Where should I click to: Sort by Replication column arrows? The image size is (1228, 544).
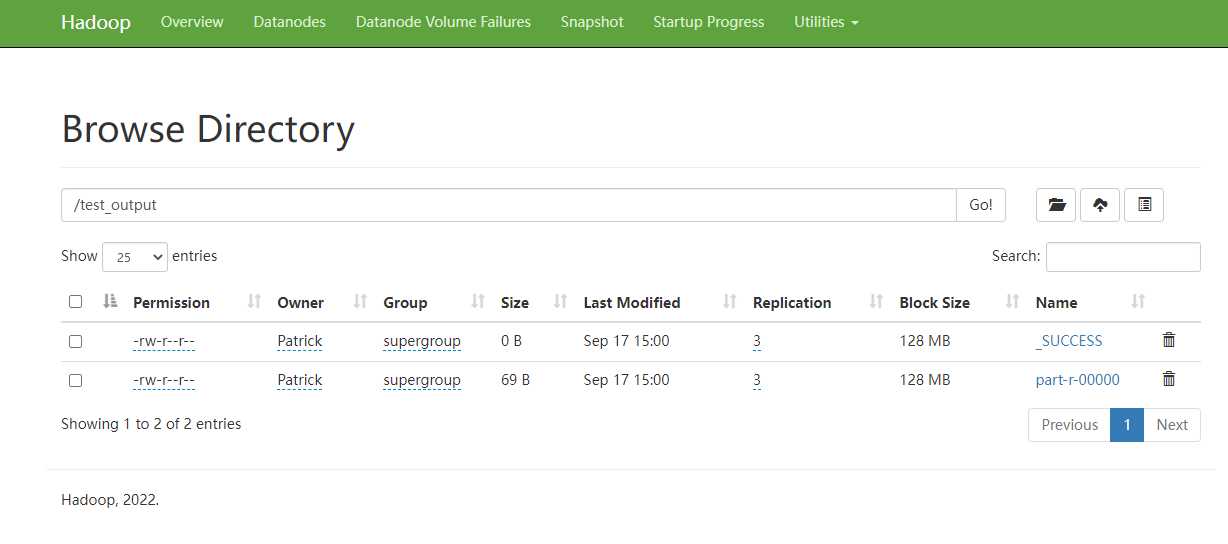(x=877, y=302)
